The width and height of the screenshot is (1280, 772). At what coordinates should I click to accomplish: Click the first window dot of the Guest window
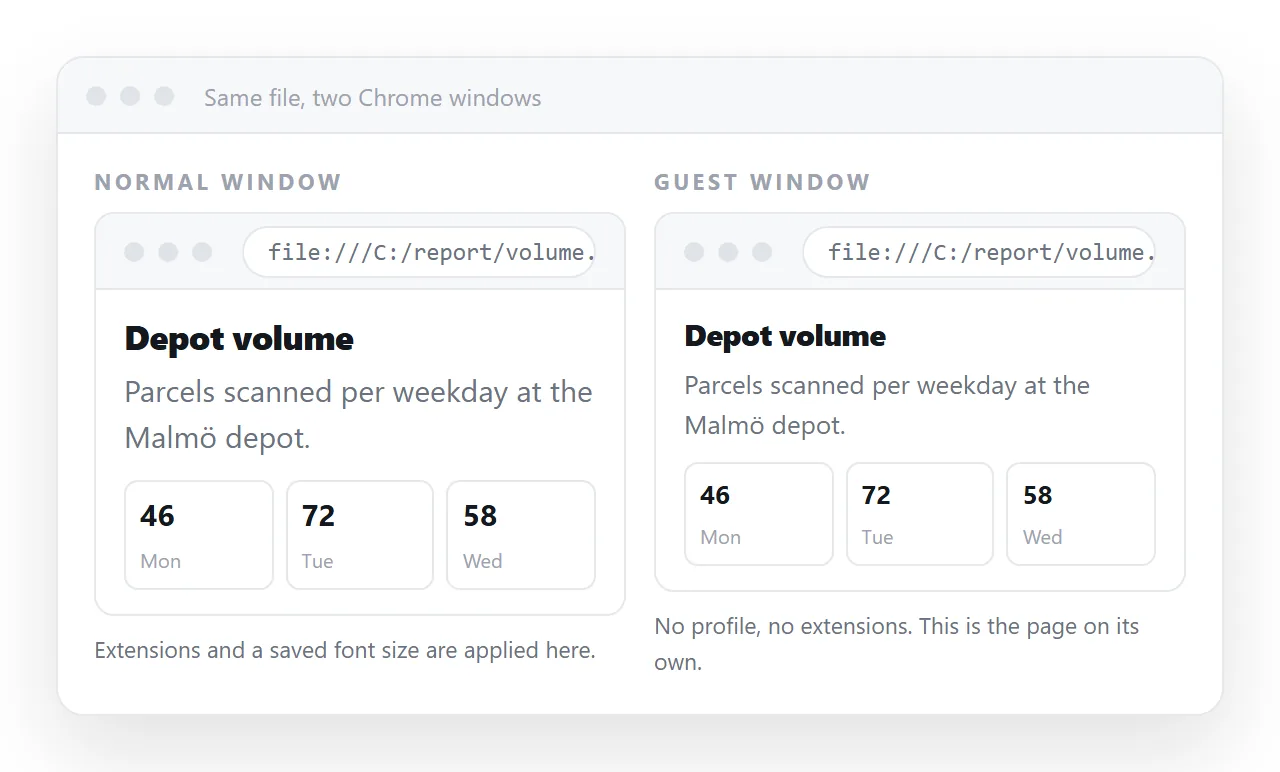pyautogui.click(x=694, y=252)
